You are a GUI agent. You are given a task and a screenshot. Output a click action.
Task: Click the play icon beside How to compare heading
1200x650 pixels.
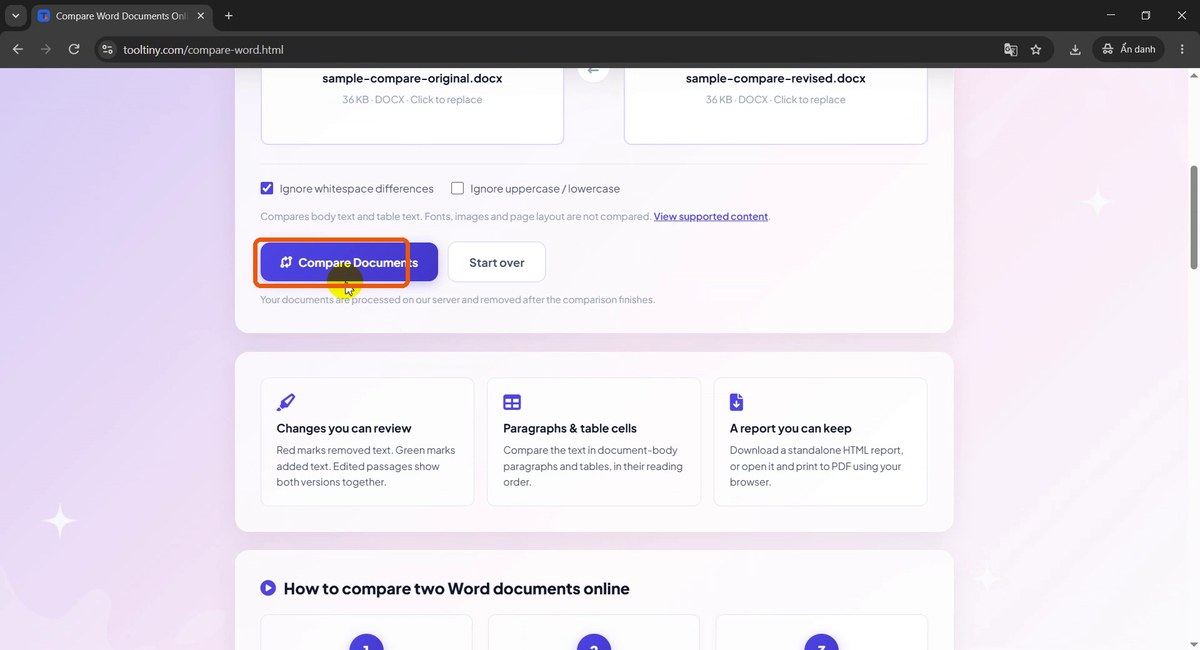coord(268,588)
